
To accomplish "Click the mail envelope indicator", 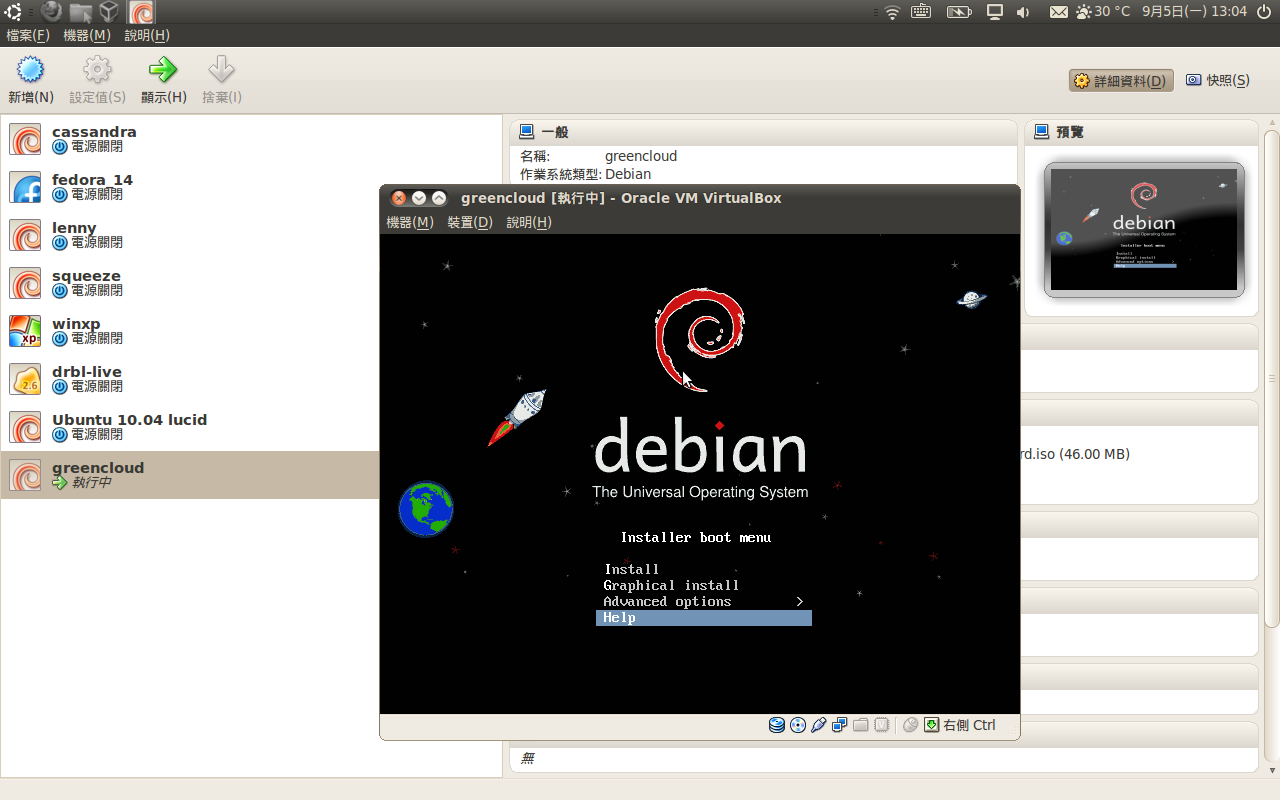I will point(1059,12).
